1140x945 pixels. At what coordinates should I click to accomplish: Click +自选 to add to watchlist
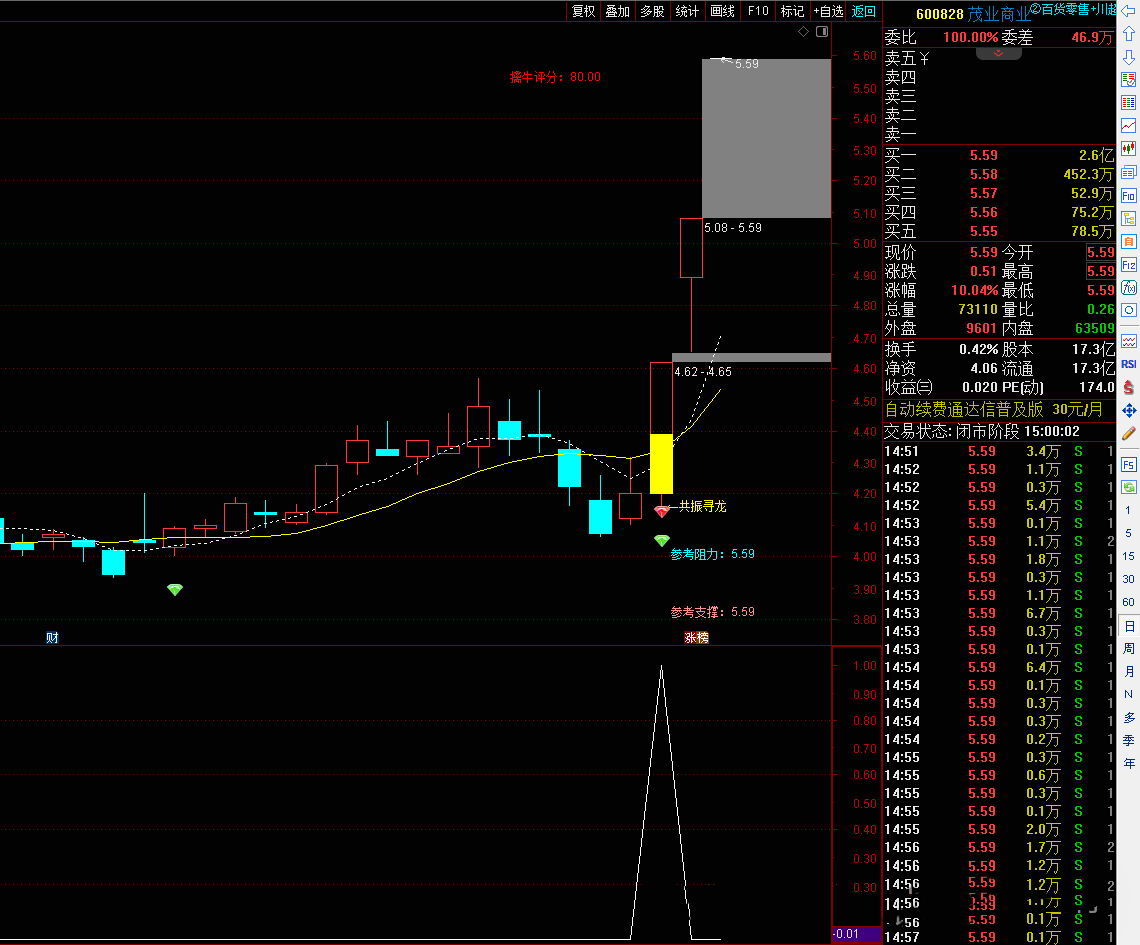pyautogui.click(x=828, y=11)
